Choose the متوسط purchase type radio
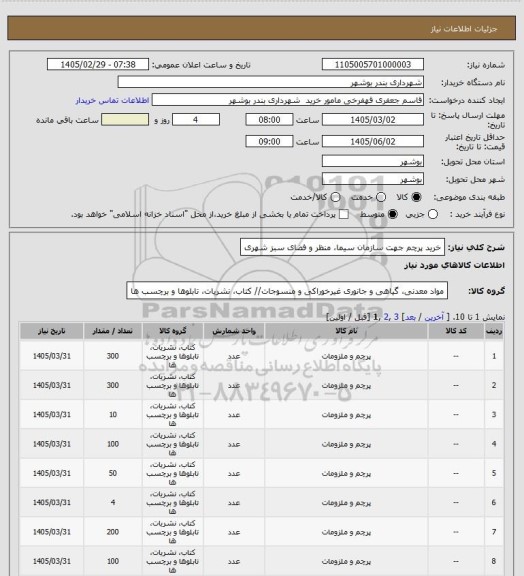This screenshot has width=524, height=576. [393, 214]
